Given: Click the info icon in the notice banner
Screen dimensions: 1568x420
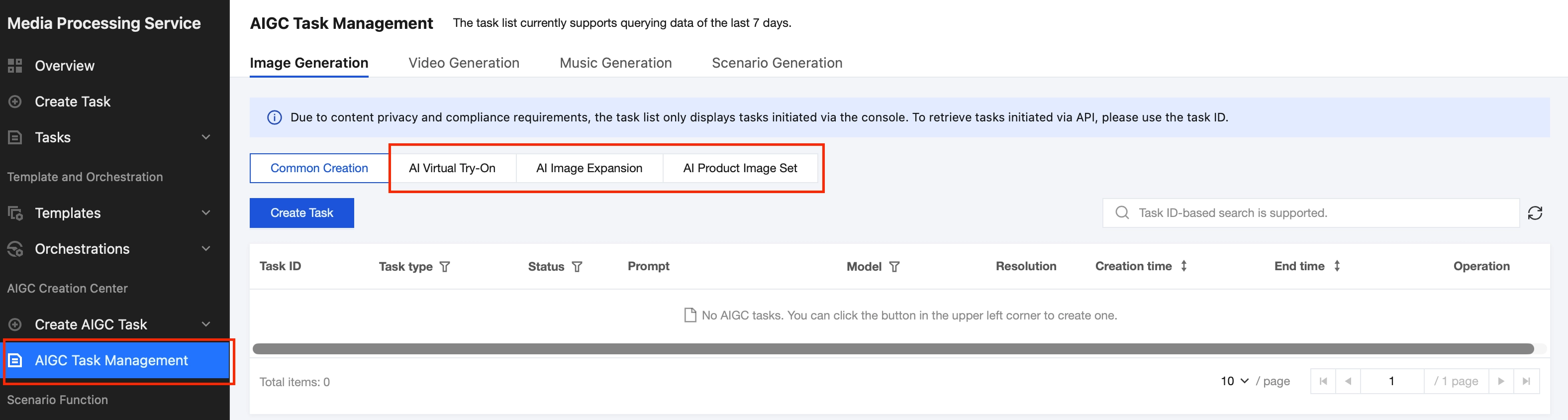Looking at the screenshot, I should 275,117.
